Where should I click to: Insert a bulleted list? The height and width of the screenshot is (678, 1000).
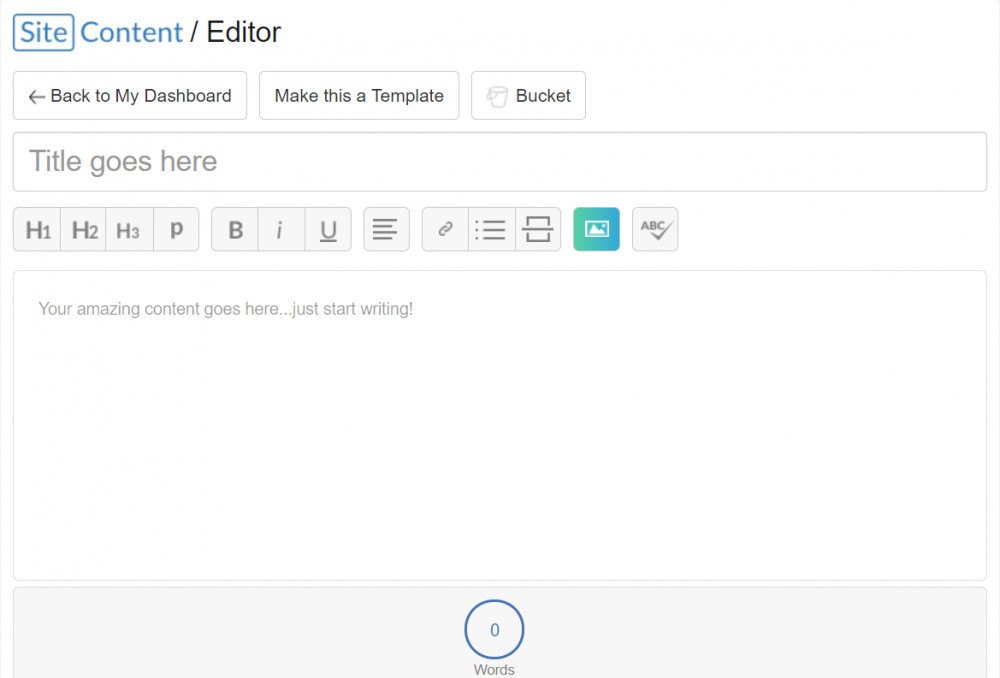[x=491, y=230]
